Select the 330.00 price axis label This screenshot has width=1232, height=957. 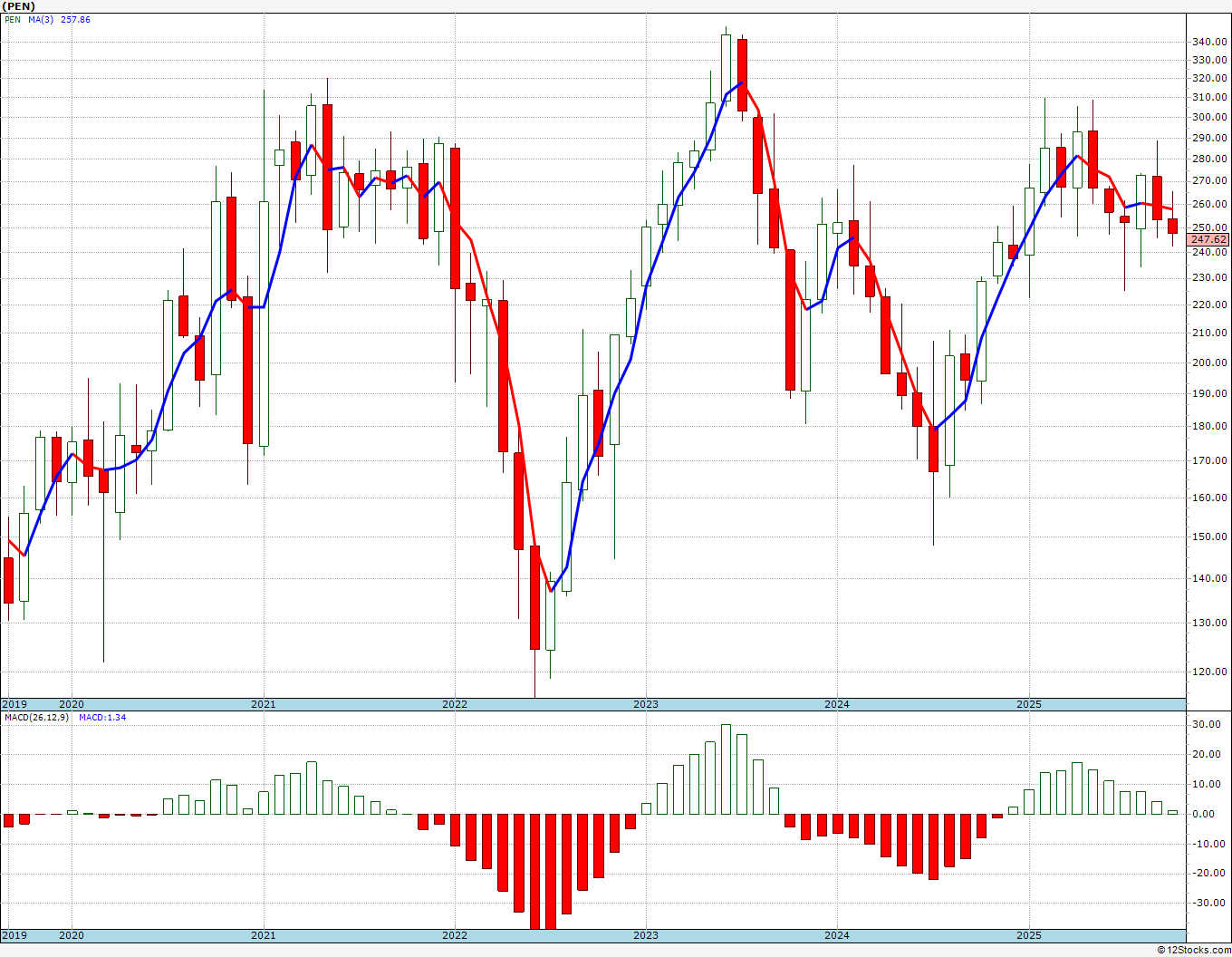click(1210, 60)
